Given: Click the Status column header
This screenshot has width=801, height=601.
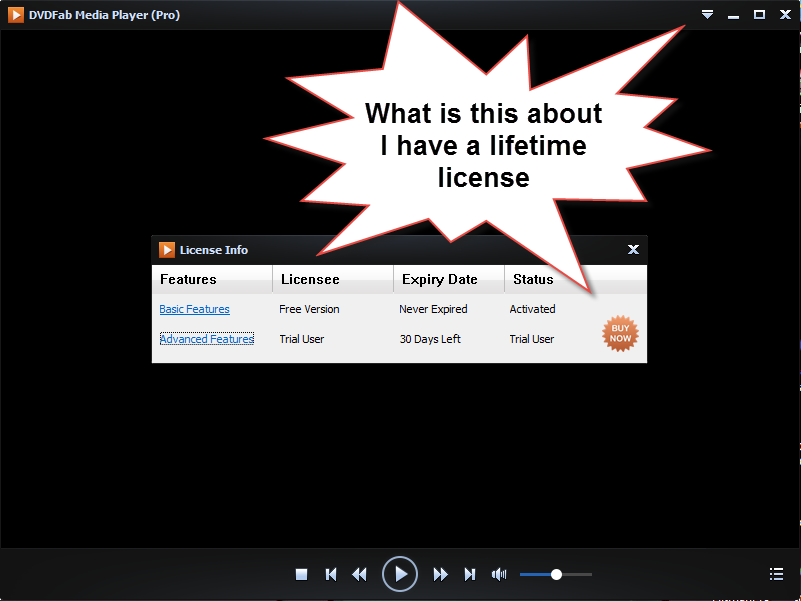Looking at the screenshot, I should point(533,279).
